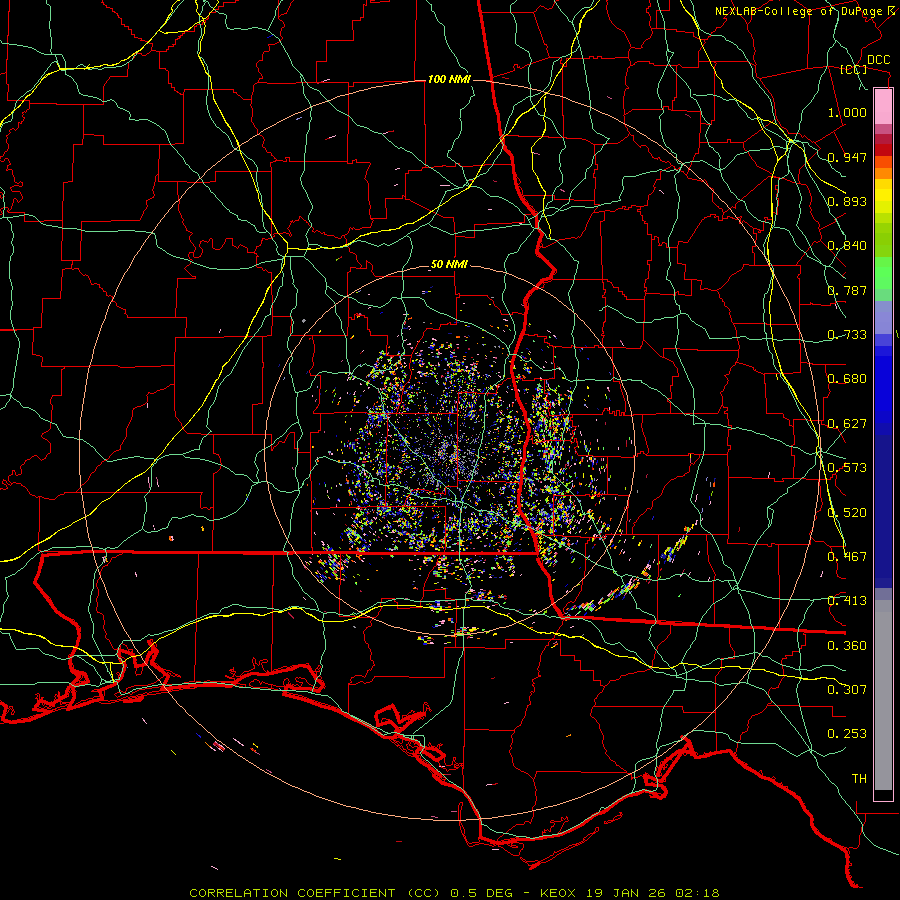Click the 50 NMI range ring label

(449, 265)
